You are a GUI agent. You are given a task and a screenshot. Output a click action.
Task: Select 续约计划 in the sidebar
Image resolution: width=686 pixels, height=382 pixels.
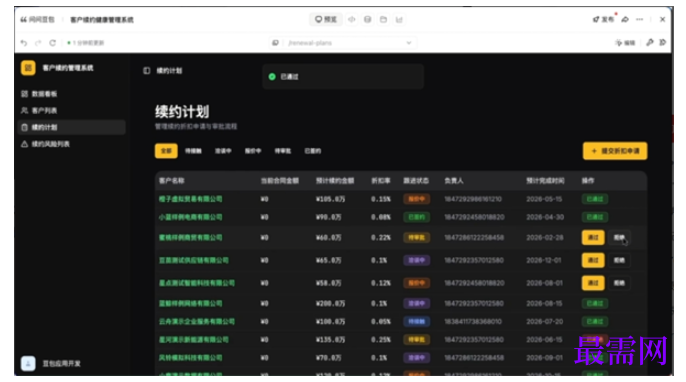coord(72,127)
